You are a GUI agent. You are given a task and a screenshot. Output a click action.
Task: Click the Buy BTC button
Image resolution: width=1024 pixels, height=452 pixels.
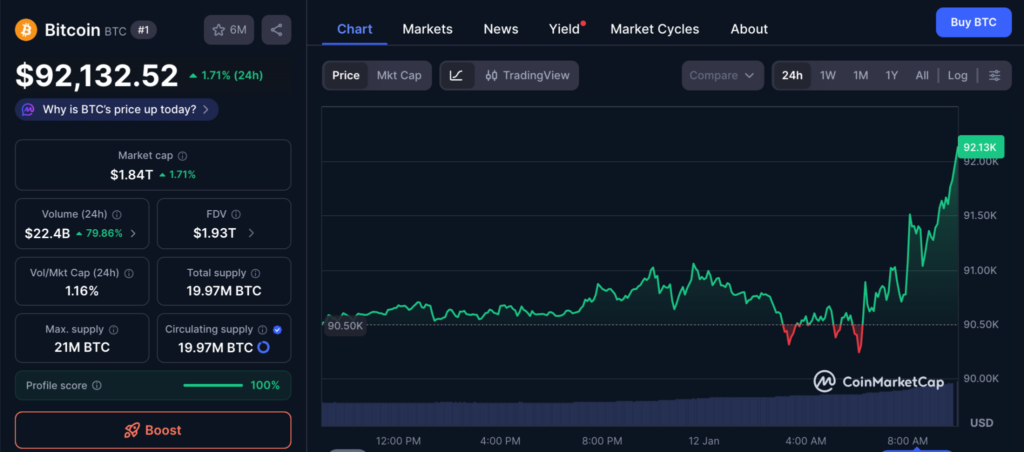point(972,22)
